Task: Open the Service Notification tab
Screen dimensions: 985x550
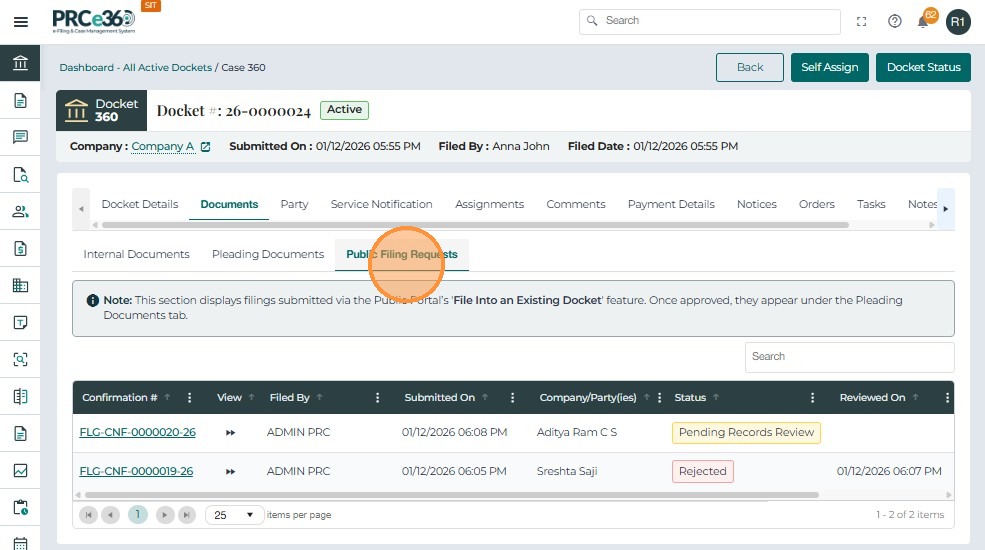Action: click(381, 204)
